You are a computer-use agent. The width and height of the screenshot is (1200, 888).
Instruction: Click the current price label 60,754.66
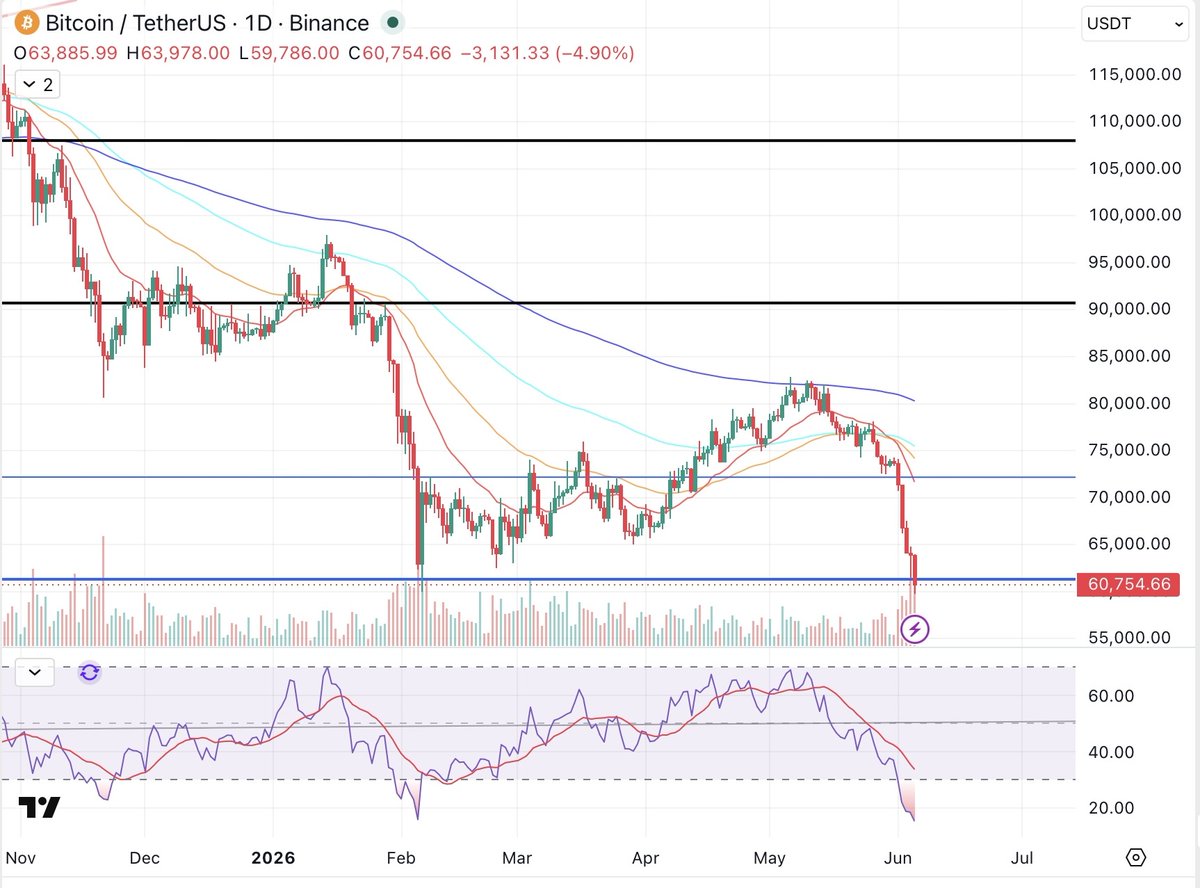pos(1128,584)
